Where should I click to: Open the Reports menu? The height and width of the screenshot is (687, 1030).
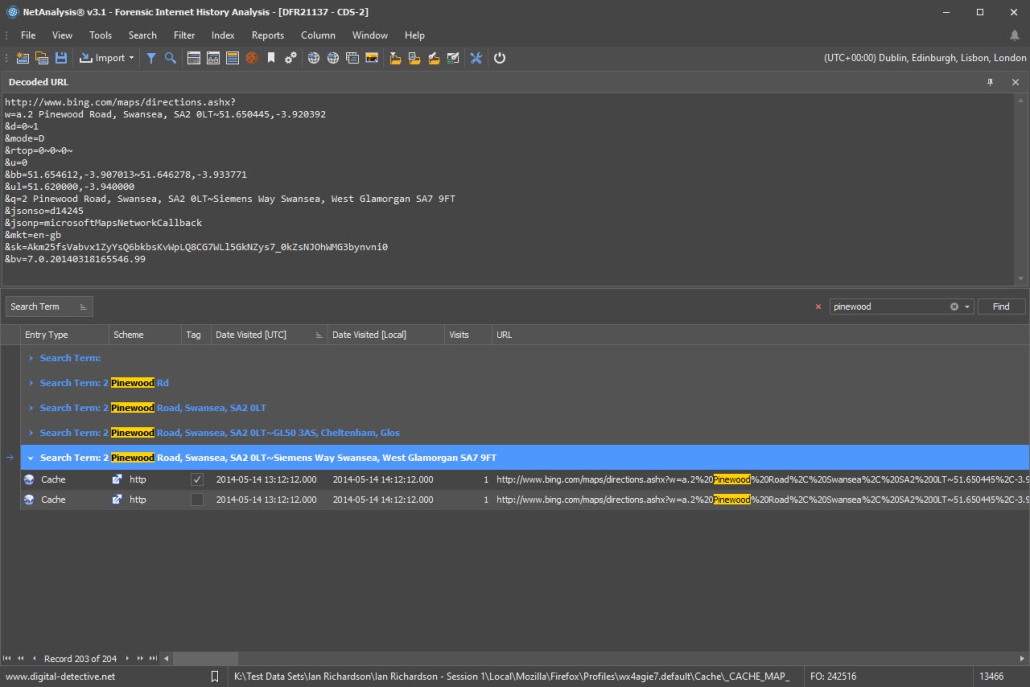(268, 35)
